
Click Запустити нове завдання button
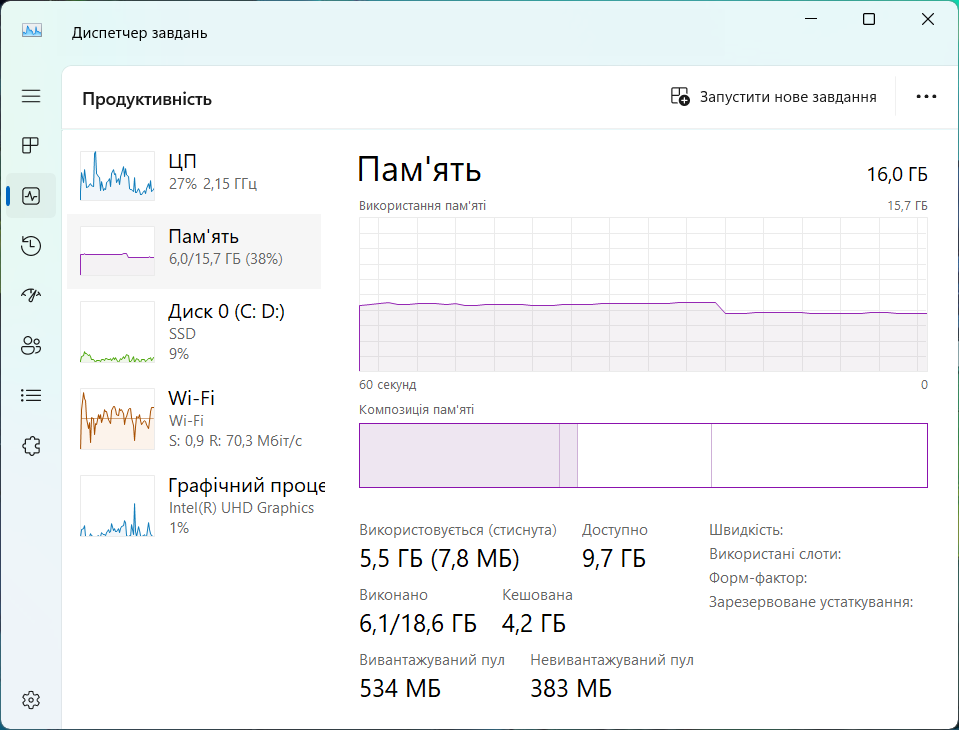[x=773, y=97]
